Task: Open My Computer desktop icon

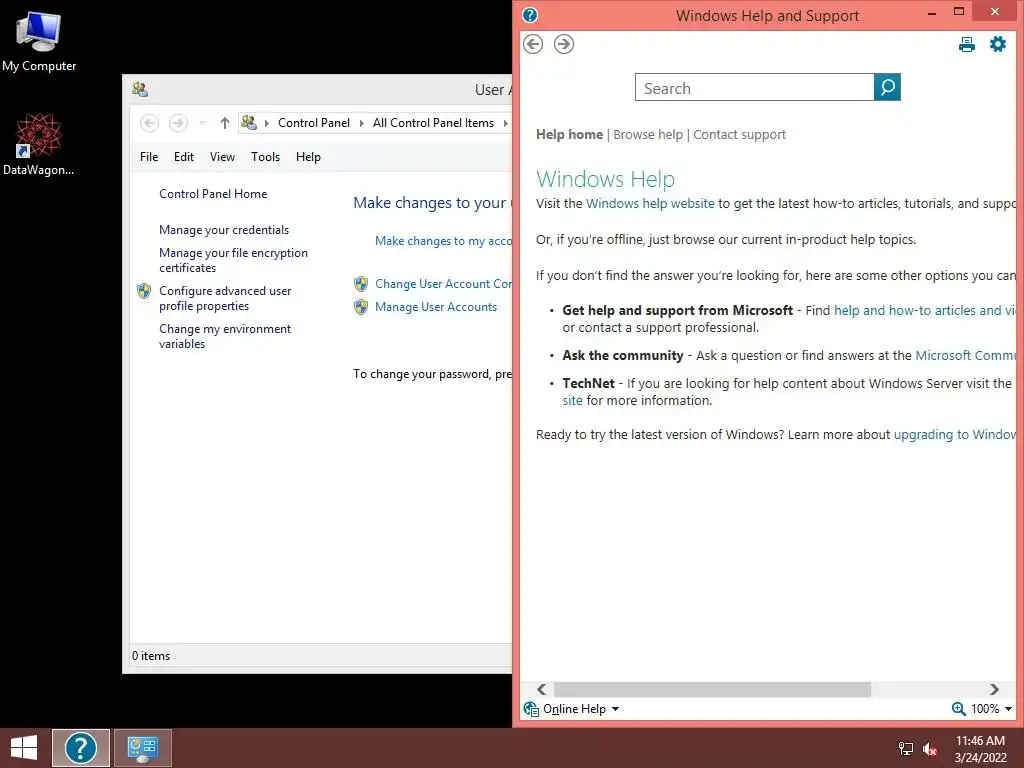Action: point(39,40)
